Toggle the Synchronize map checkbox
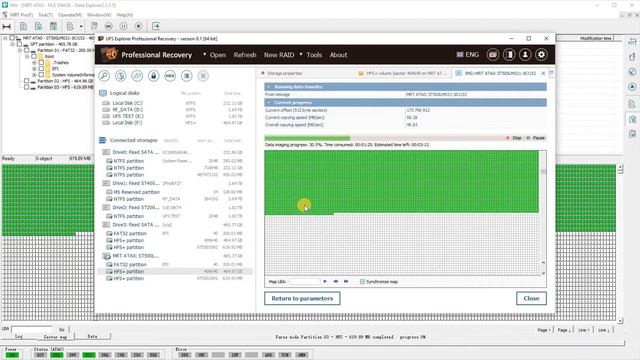Viewport: 640px width, 360px height. point(362,282)
